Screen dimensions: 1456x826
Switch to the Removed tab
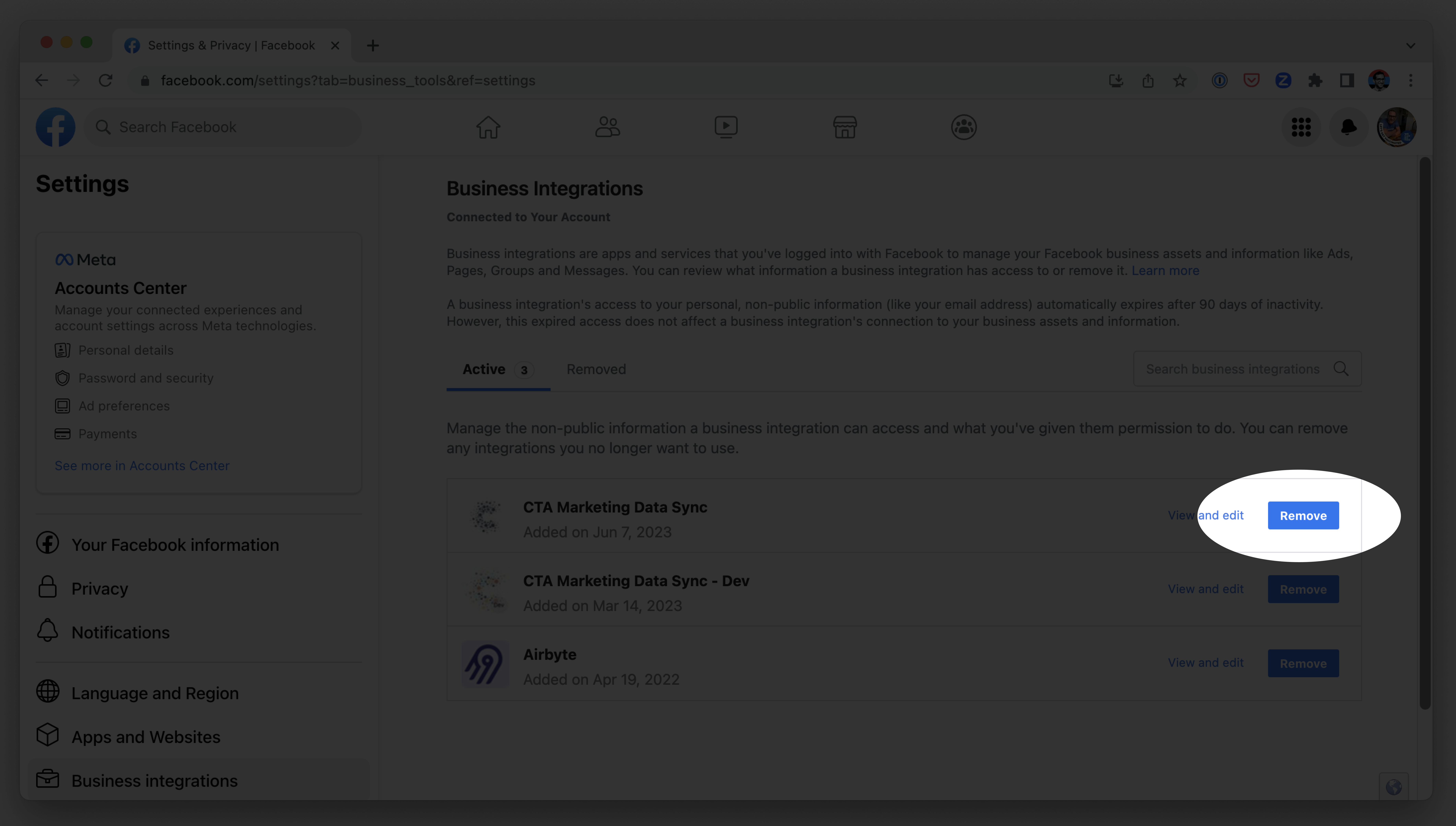[596, 369]
